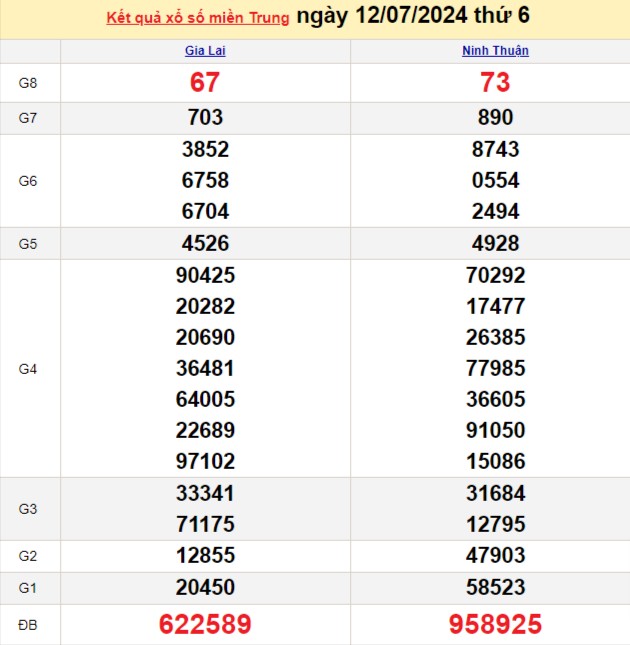Open the Kết quả xổ số miền Trung link
The height and width of the screenshot is (645, 630).
[197, 19]
